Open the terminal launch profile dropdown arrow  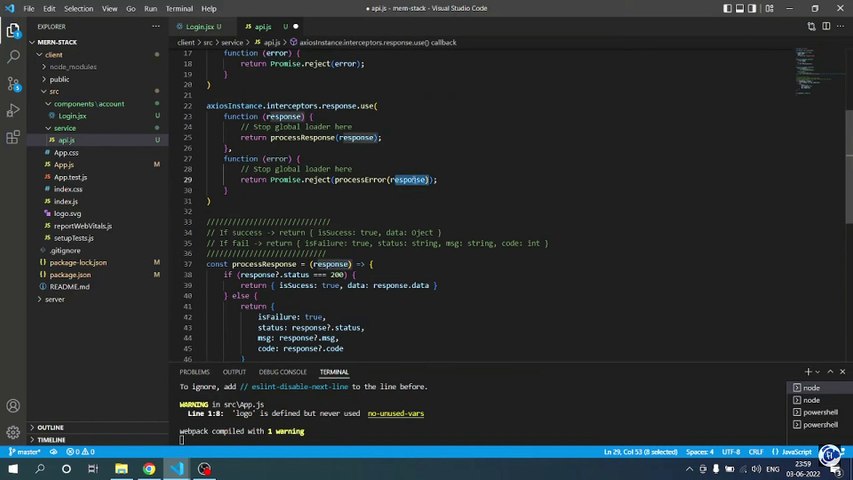tap(817, 372)
